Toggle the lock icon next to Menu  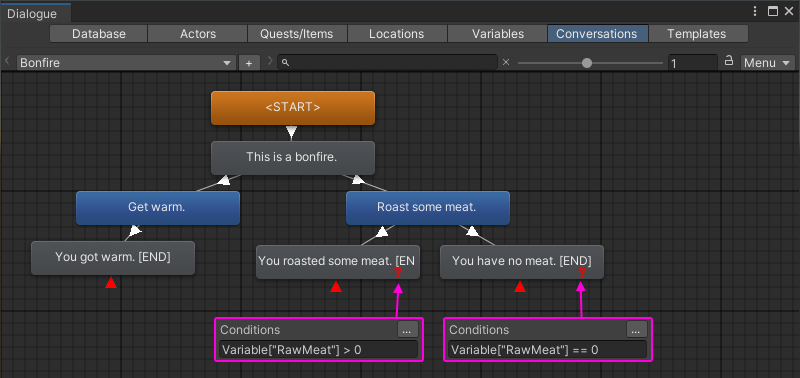point(729,61)
